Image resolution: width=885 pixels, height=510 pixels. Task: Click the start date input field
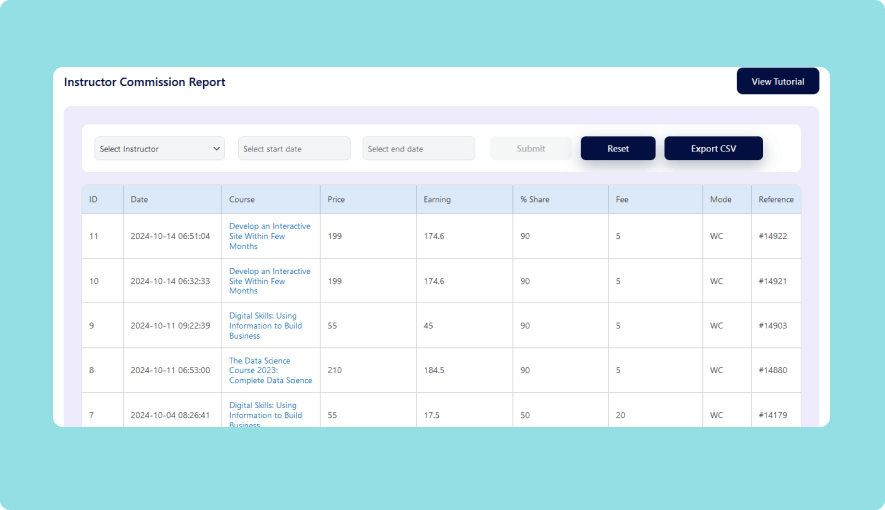[x=294, y=149]
